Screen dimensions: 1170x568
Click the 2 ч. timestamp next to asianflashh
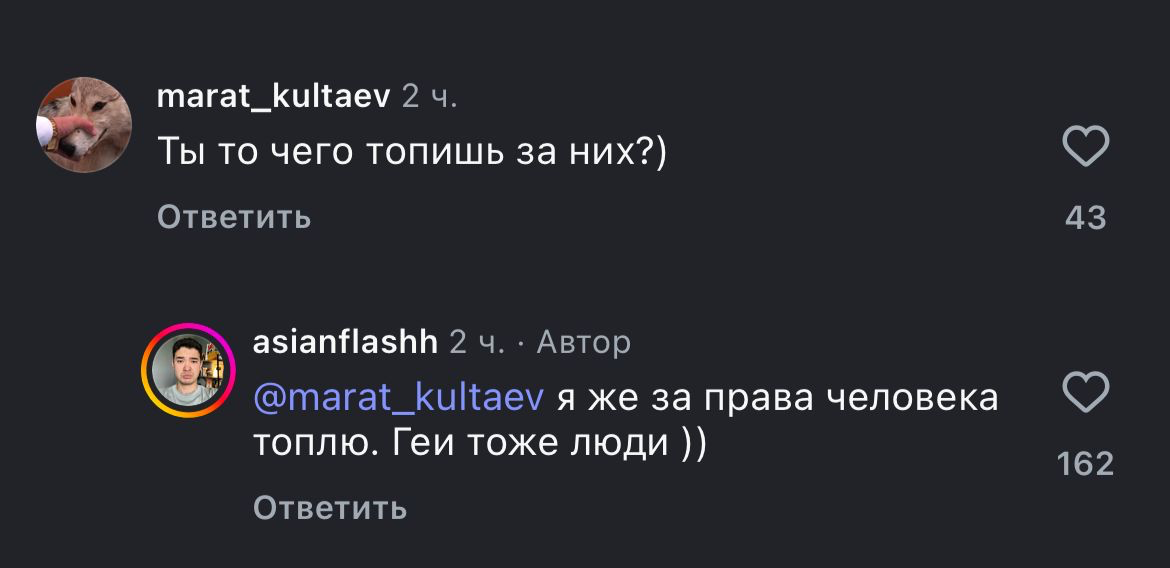[477, 342]
